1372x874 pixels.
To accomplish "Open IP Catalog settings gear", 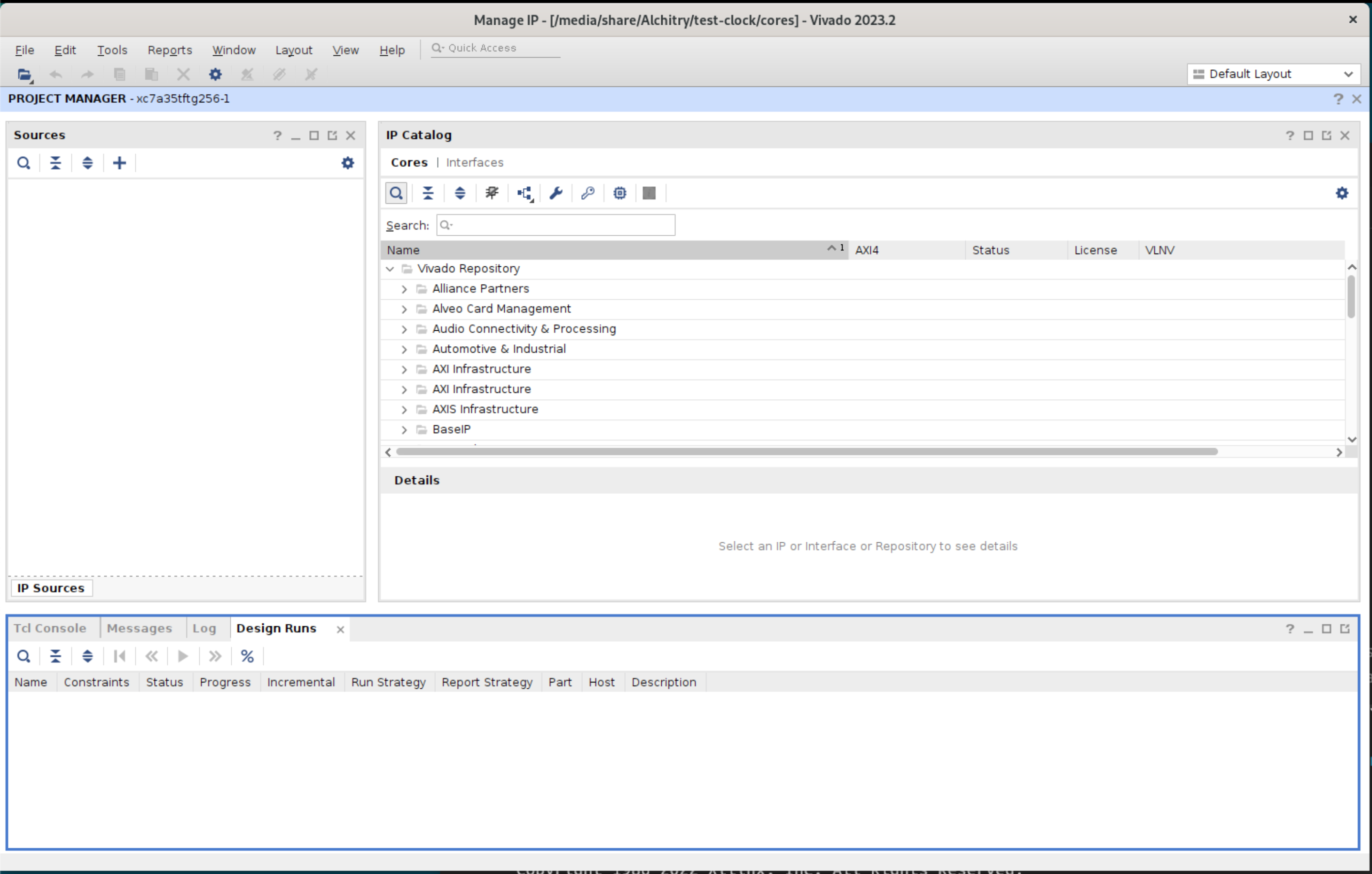I will point(1342,193).
